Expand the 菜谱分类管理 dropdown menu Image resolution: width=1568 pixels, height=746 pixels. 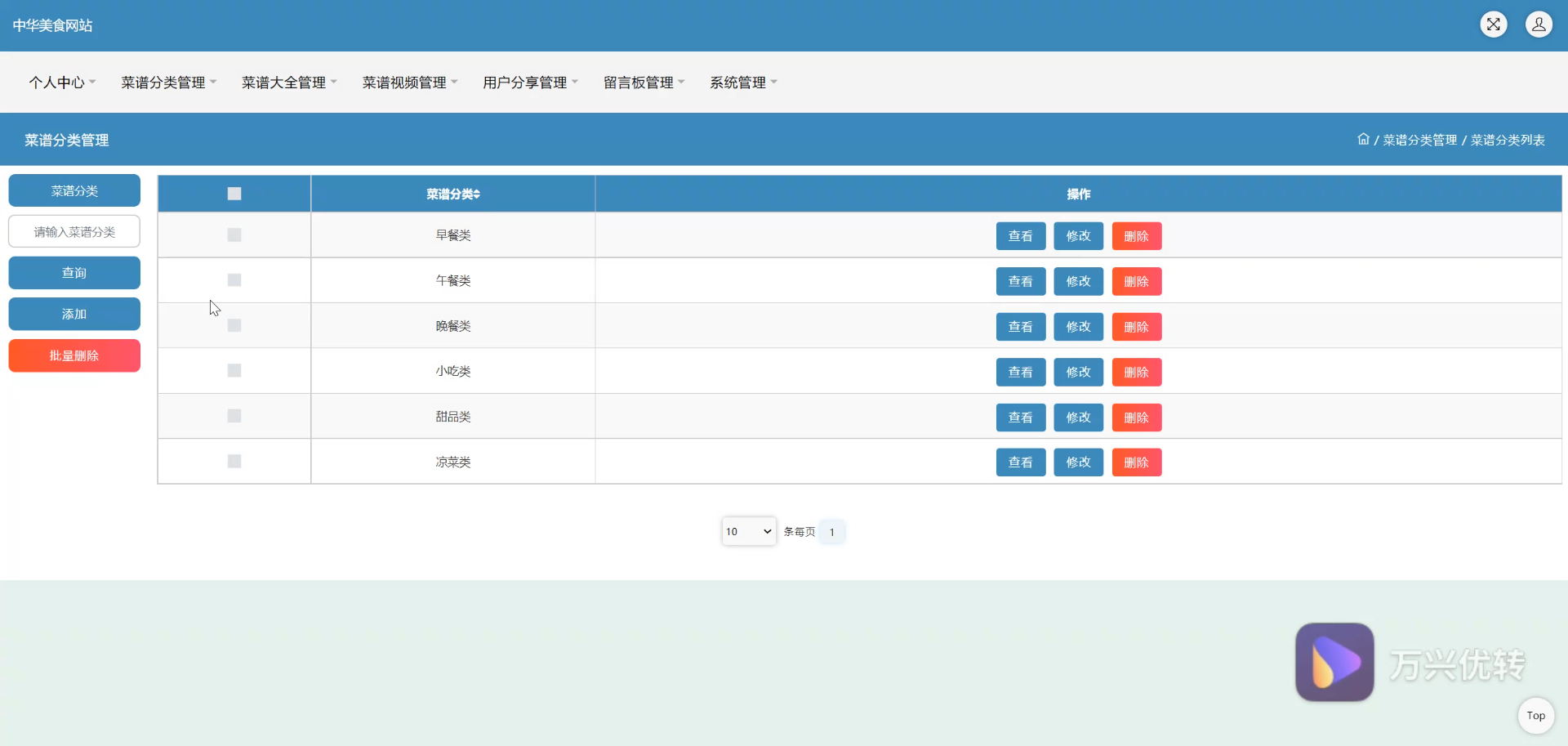169,83
